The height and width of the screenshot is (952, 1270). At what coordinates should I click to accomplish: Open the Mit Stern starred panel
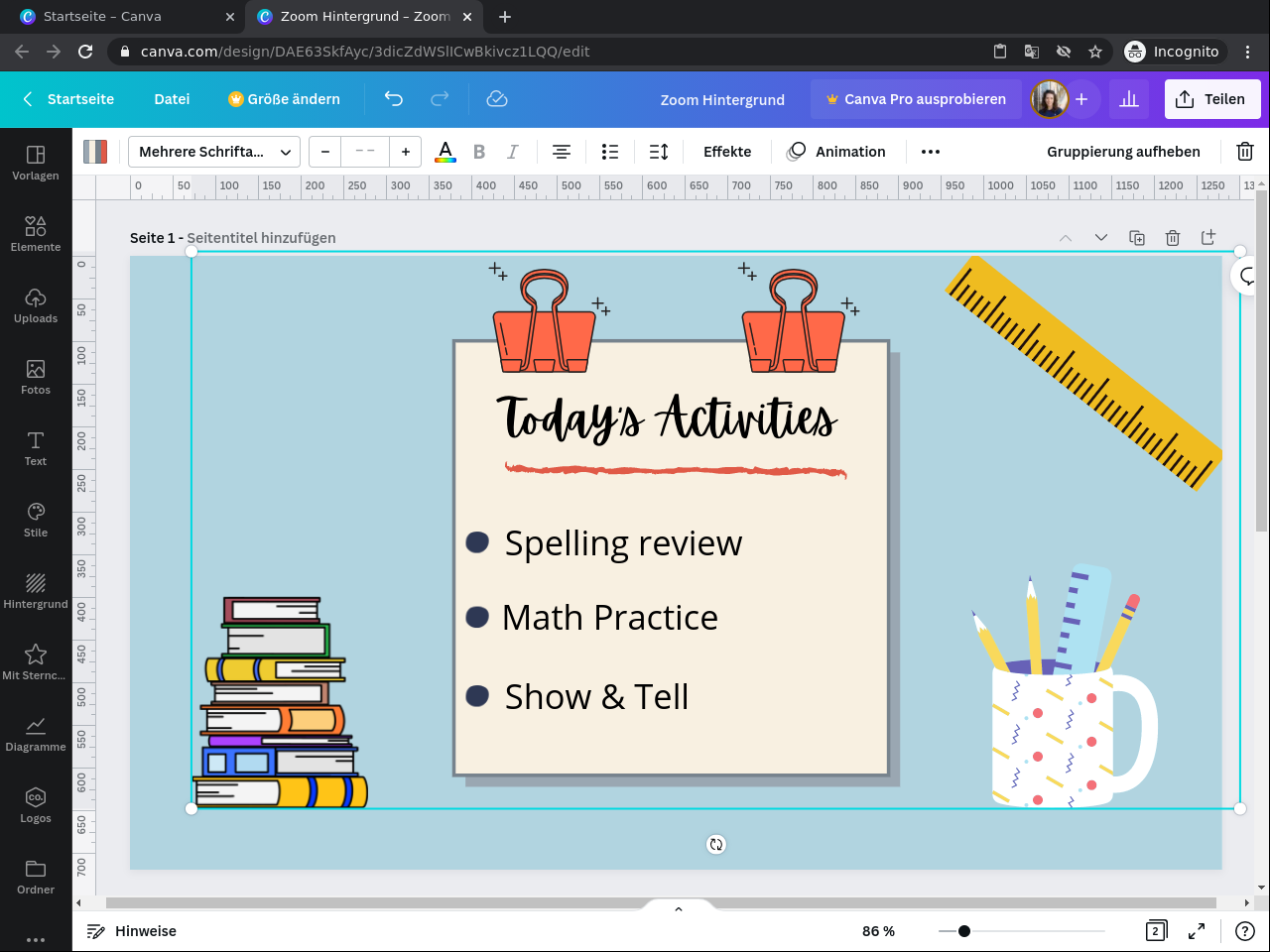(x=36, y=662)
